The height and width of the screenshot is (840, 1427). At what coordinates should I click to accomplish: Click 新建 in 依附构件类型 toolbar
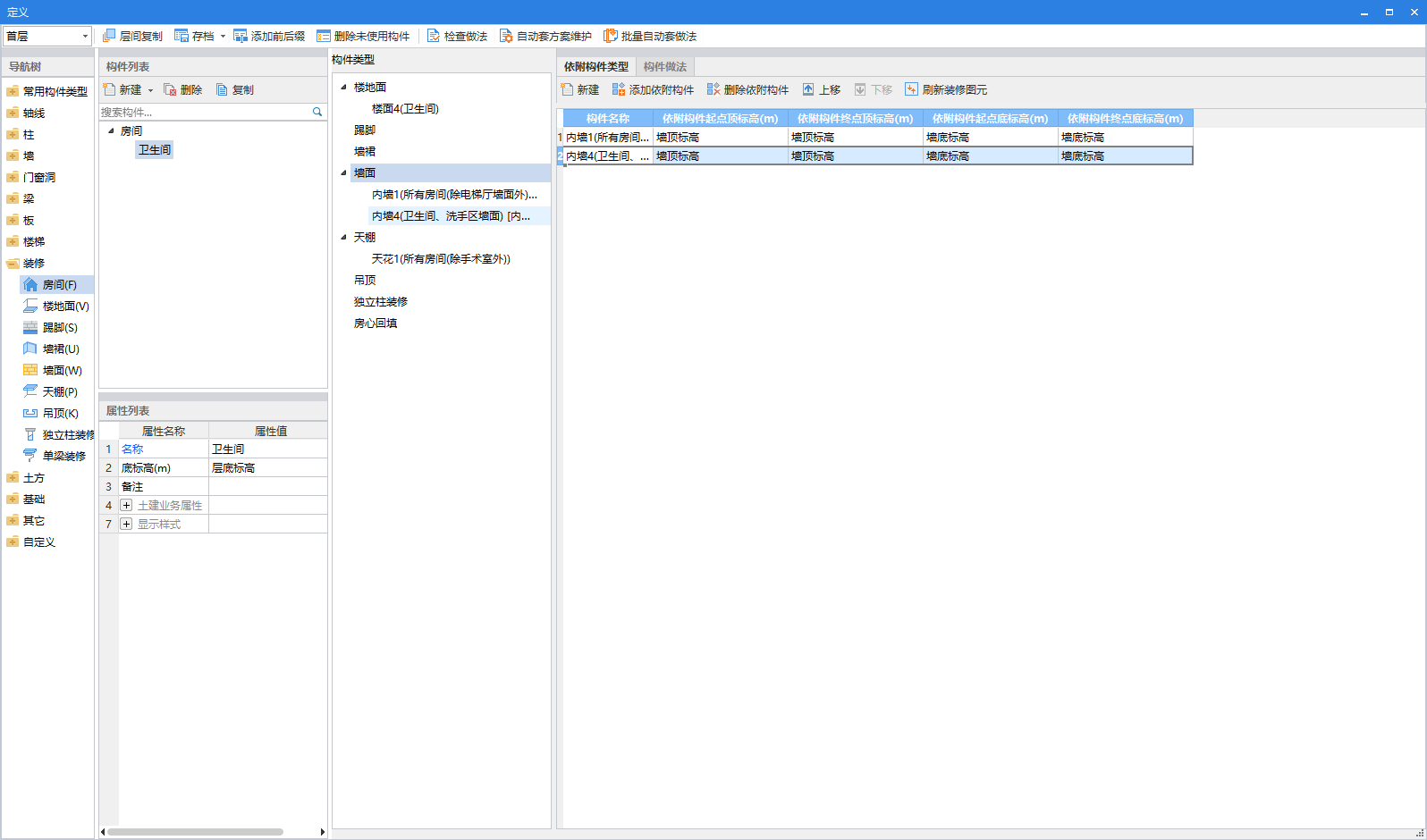click(x=580, y=89)
